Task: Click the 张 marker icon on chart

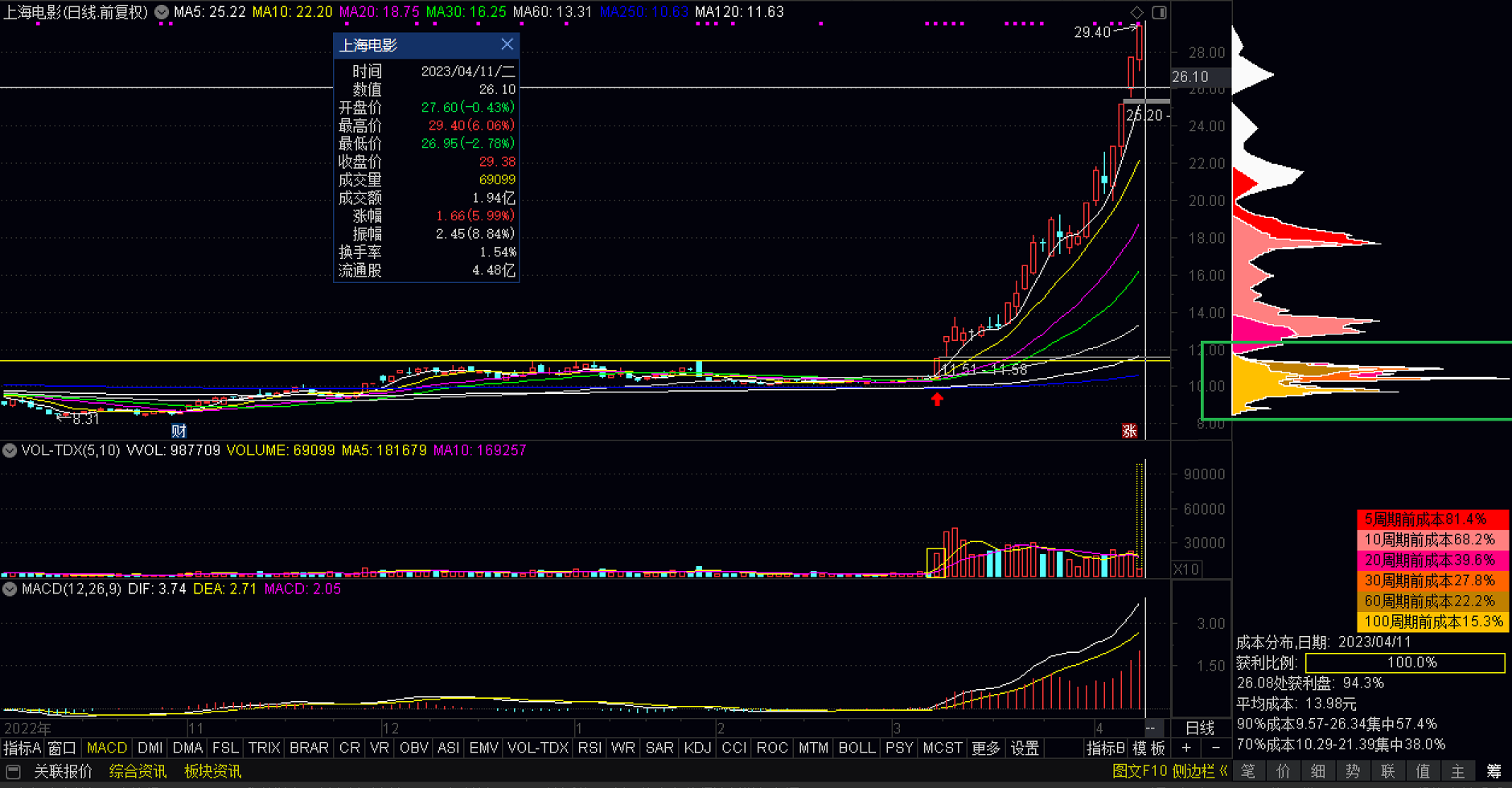Action: click(x=1129, y=431)
